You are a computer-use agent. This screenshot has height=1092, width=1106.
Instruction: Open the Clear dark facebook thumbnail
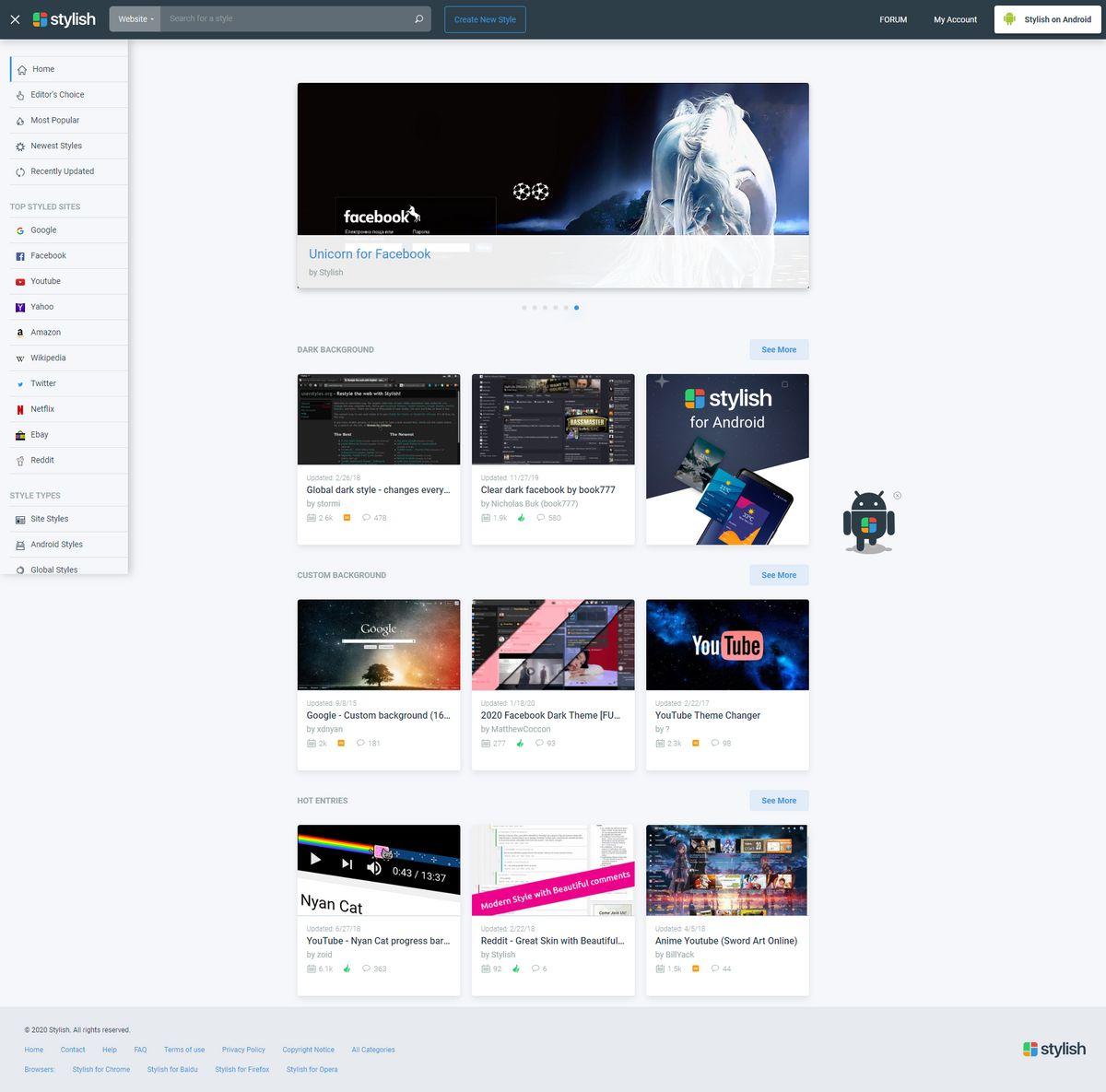click(553, 419)
